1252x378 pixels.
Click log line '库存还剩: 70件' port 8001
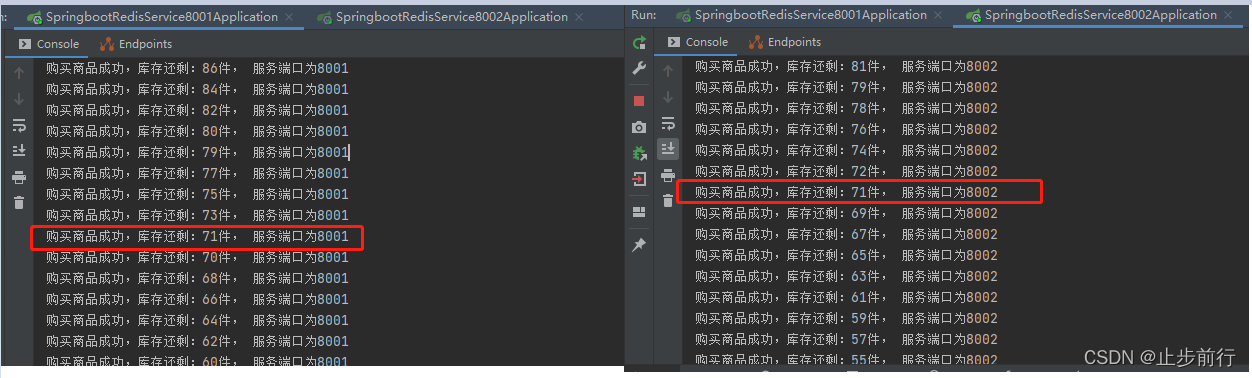pos(197,257)
